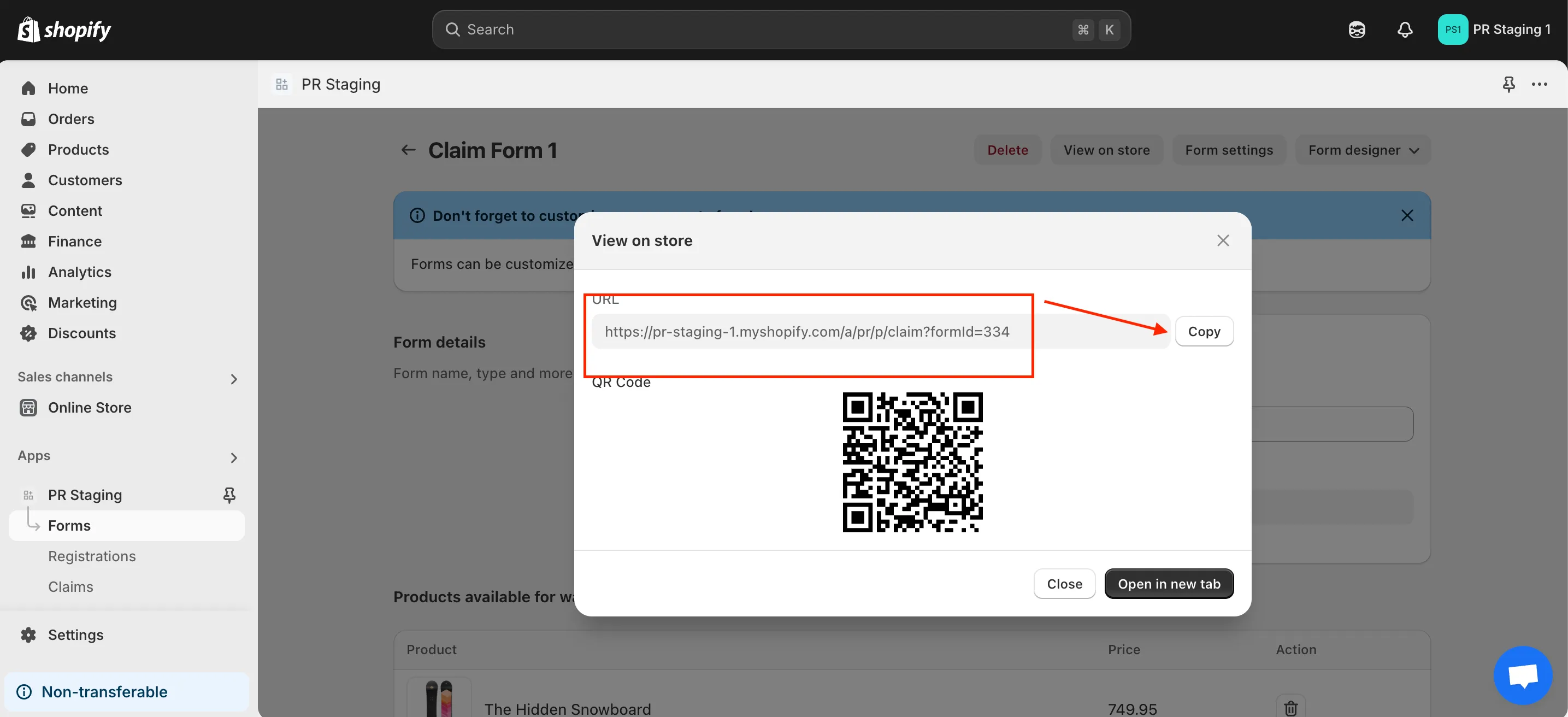1568x717 pixels.
Task: Click the Customers person icon
Action: (x=28, y=180)
